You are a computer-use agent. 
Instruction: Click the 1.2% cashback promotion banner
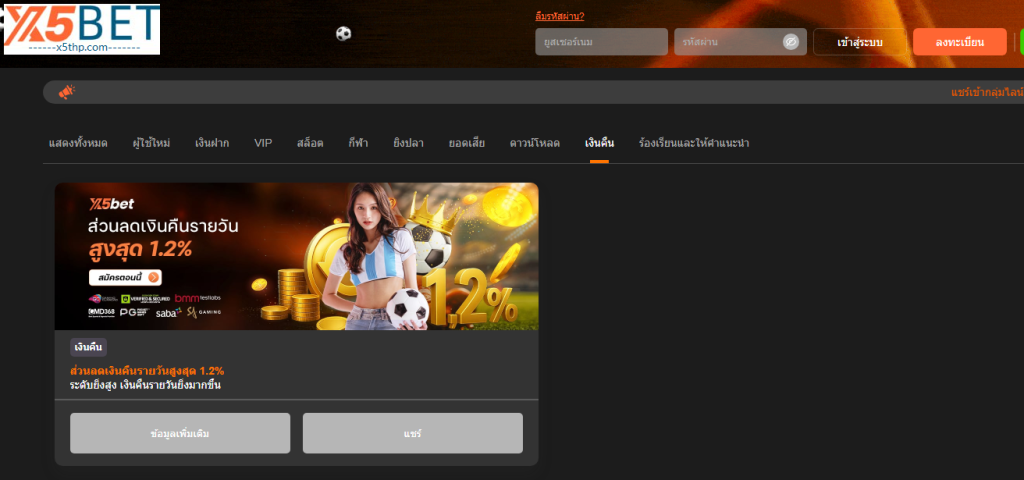point(296,256)
